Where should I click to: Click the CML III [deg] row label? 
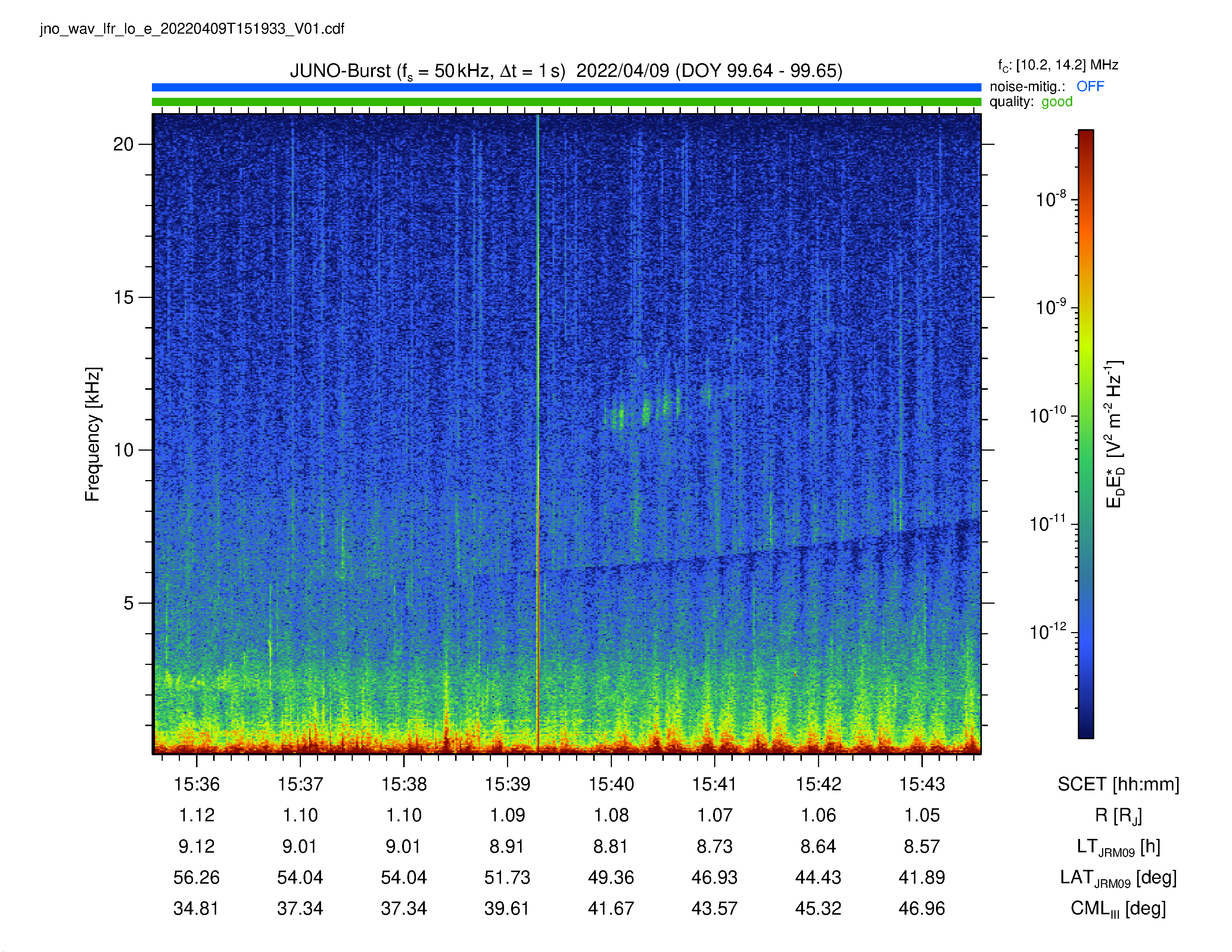1118,909
